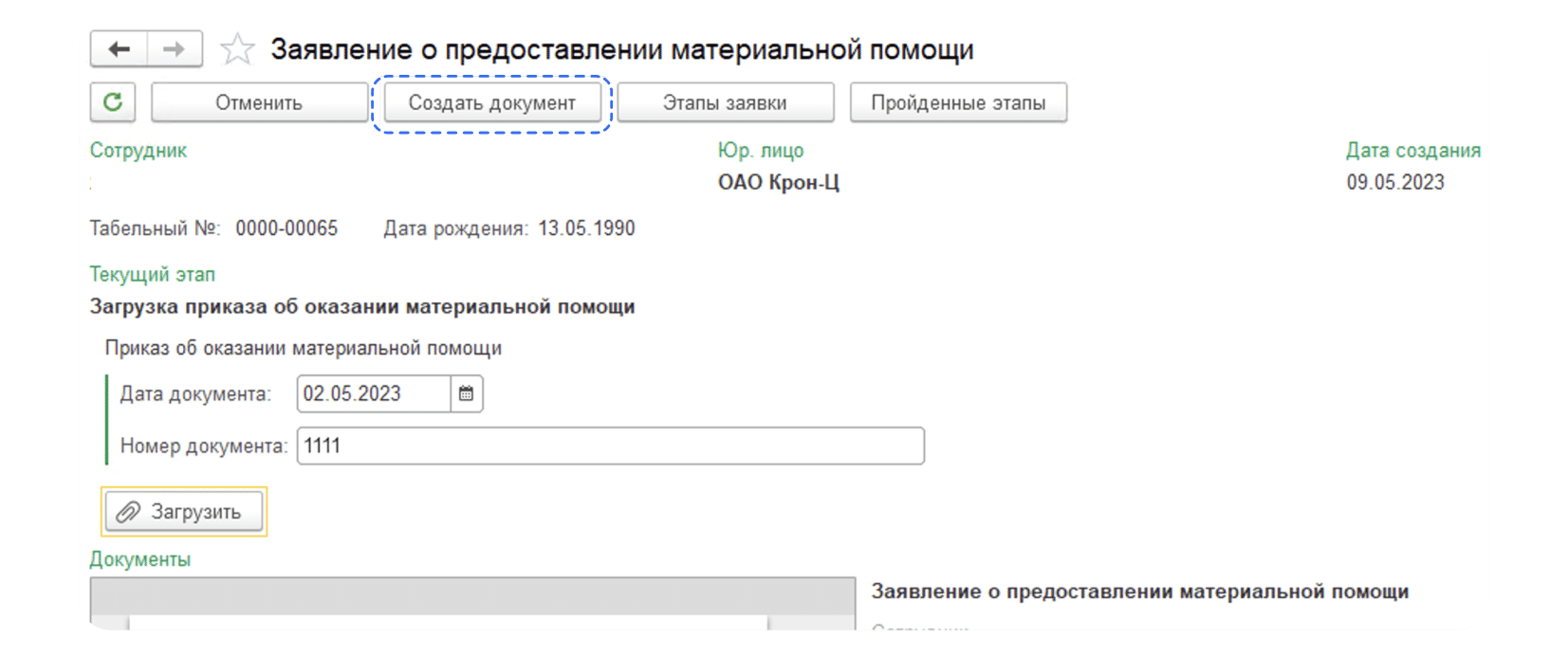The width and height of the screenshot is (1568, 656).
Task: Select the Дата рождения label
Action: point(456,228)
